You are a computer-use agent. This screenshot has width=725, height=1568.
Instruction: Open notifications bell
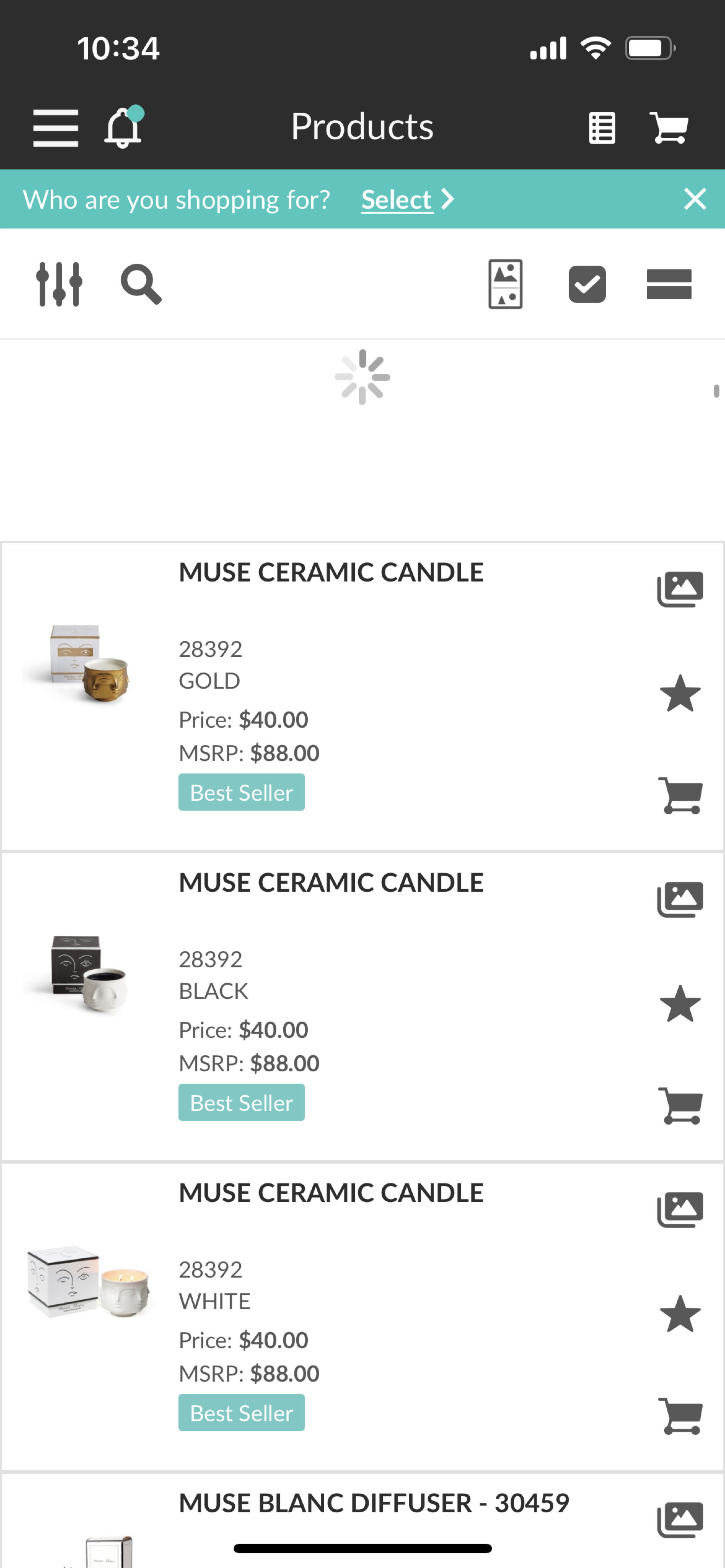click(x=124, y=127)
